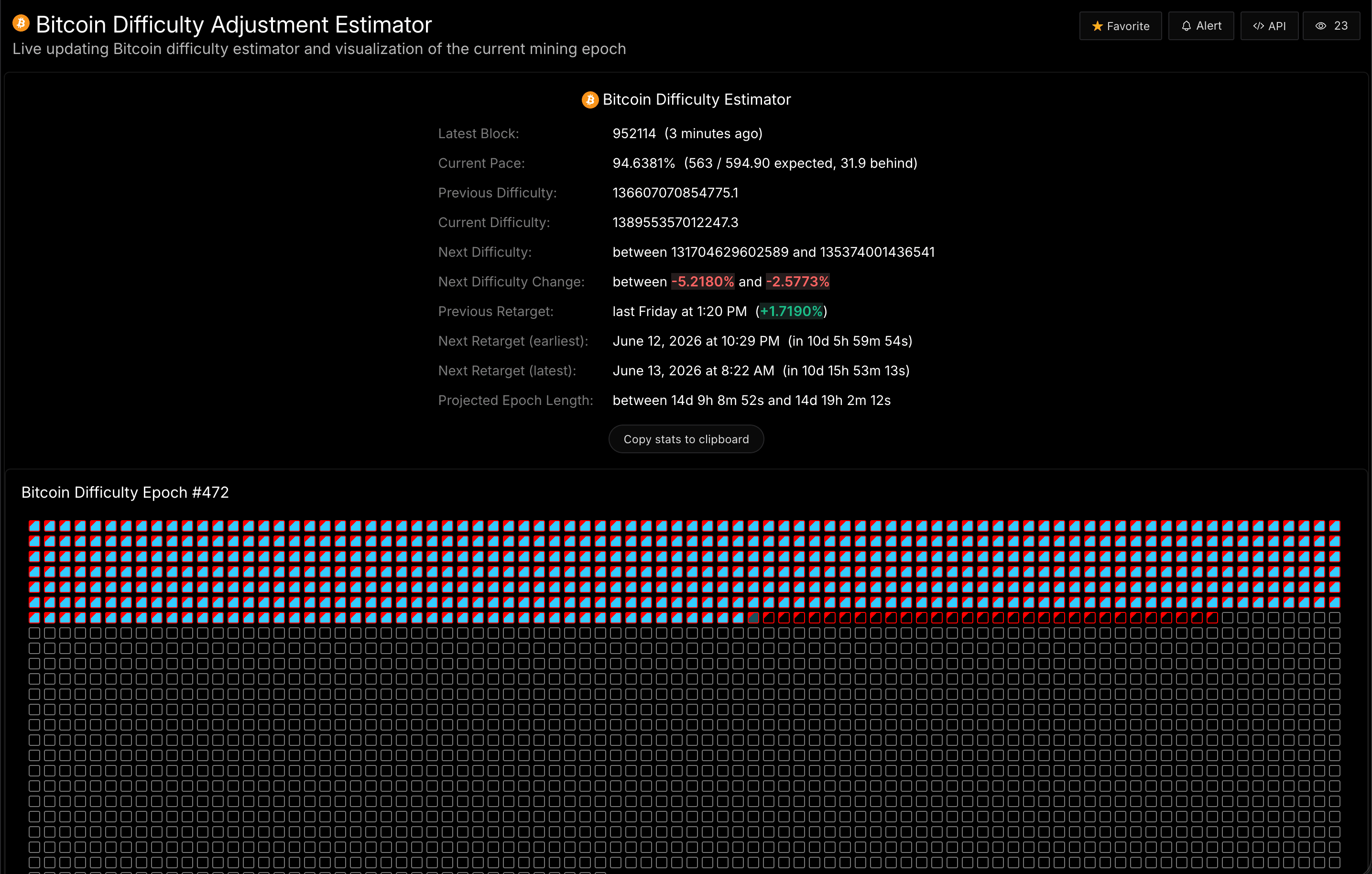Click the Bitcoin logo beside page title
The height and width of the screenshot is (874, 1372).
[21, 23]
